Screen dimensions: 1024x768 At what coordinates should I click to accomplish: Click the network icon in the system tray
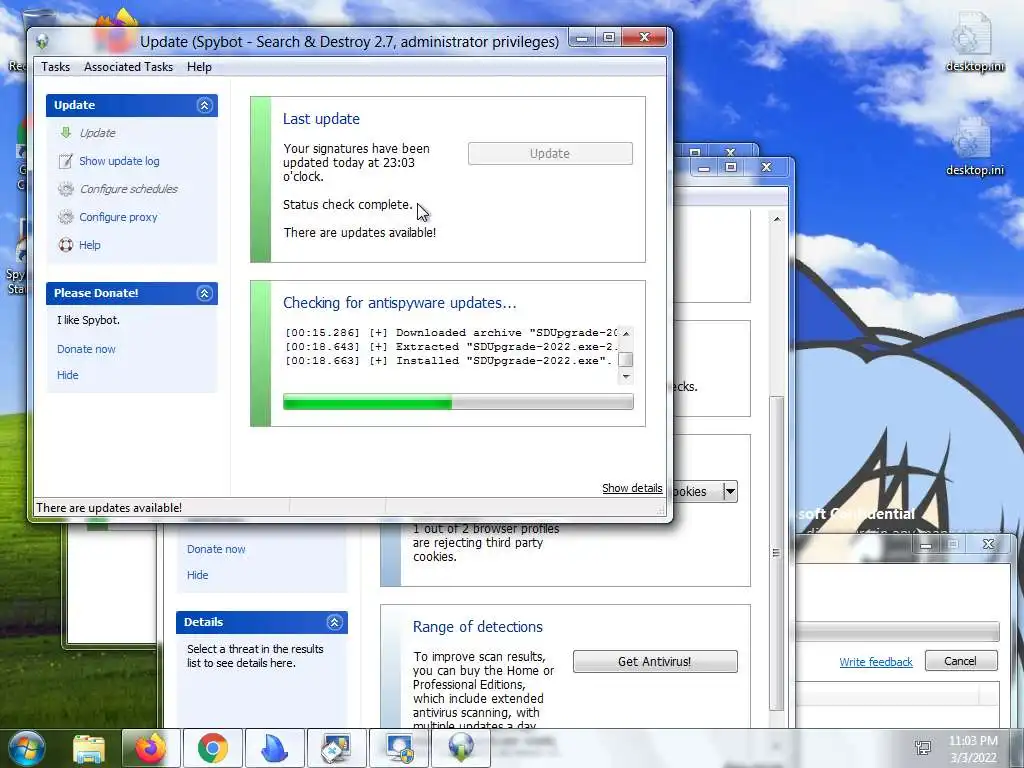[923, 748]
